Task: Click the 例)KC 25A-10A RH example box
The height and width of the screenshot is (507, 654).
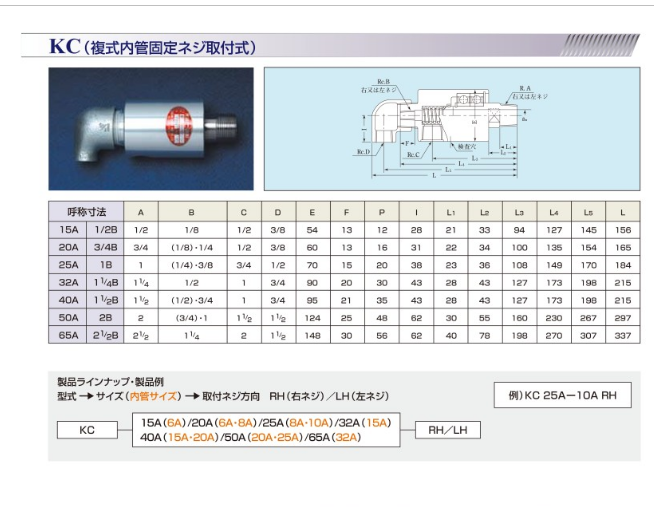Action: (563, 395)
